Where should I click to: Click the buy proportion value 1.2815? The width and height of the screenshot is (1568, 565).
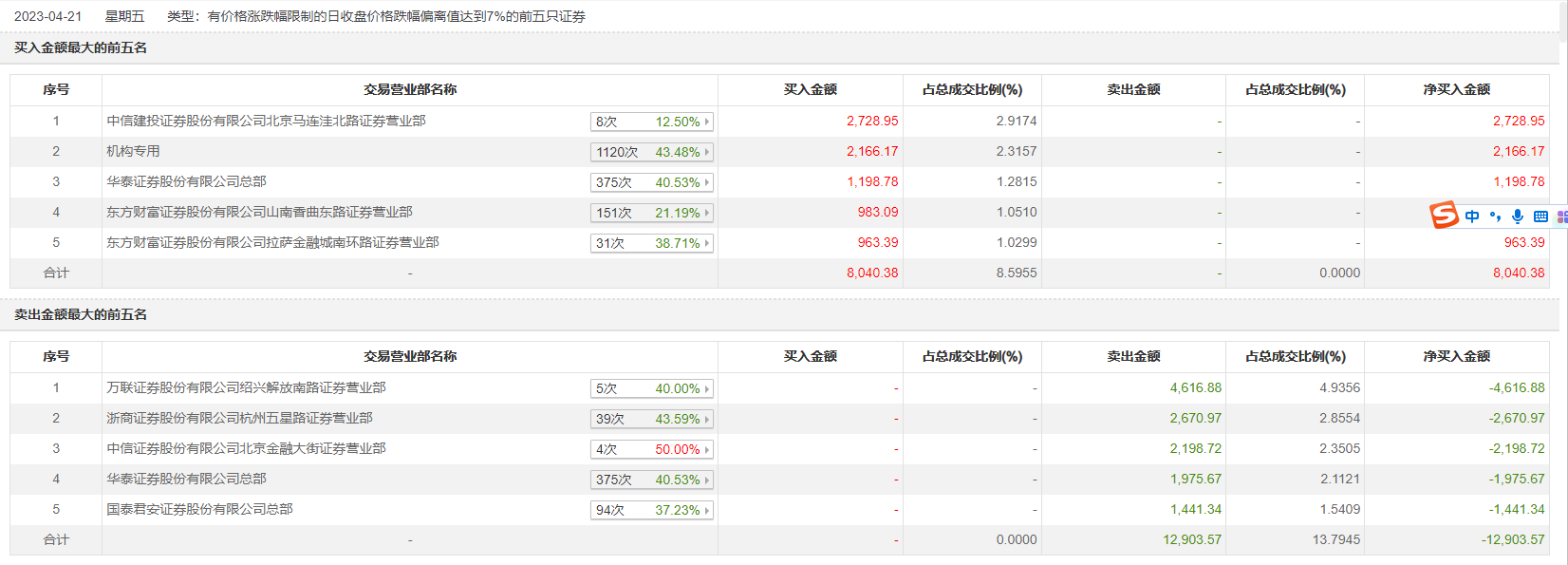(x=1017, y=181)
